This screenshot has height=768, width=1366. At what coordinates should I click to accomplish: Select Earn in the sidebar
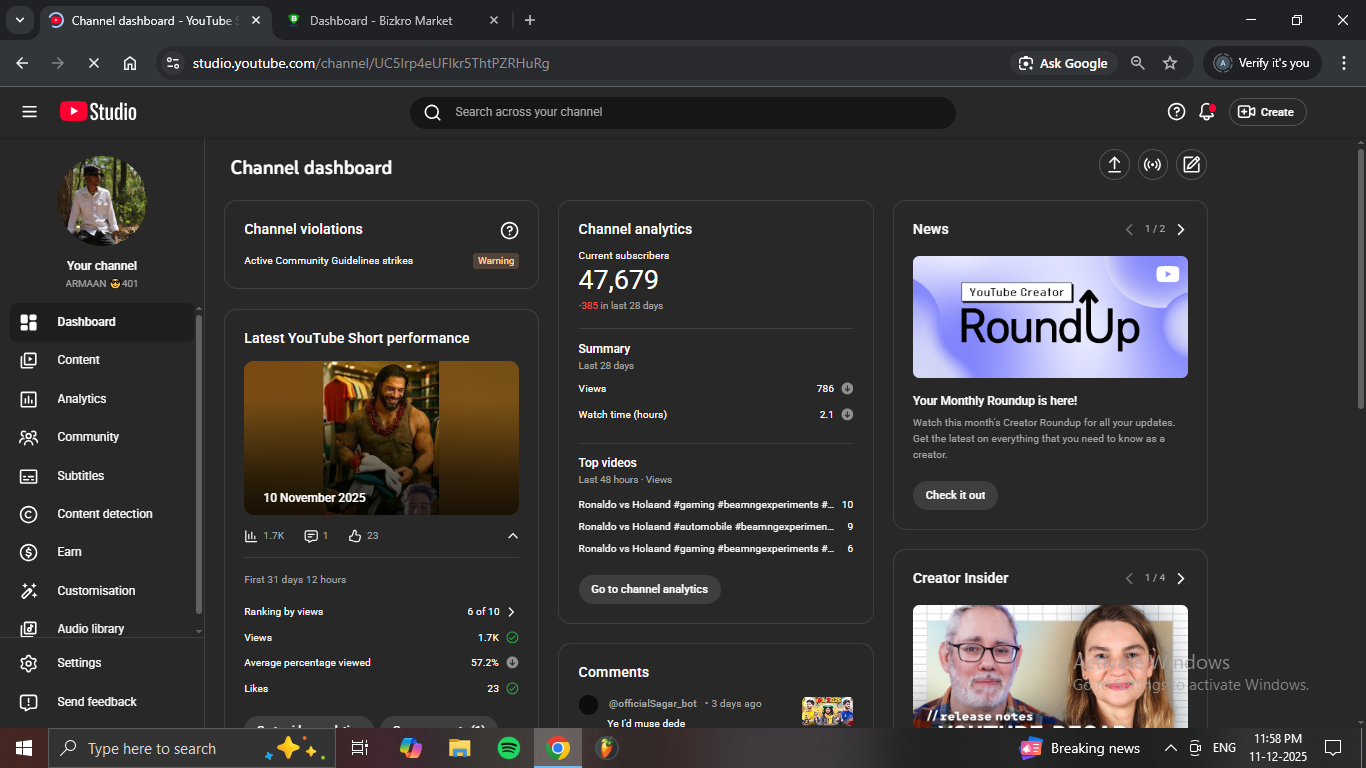[69, 552]
